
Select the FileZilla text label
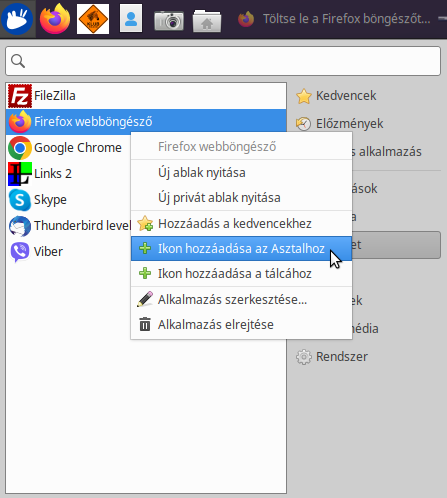pyautogui.click(x=55, y=96)
